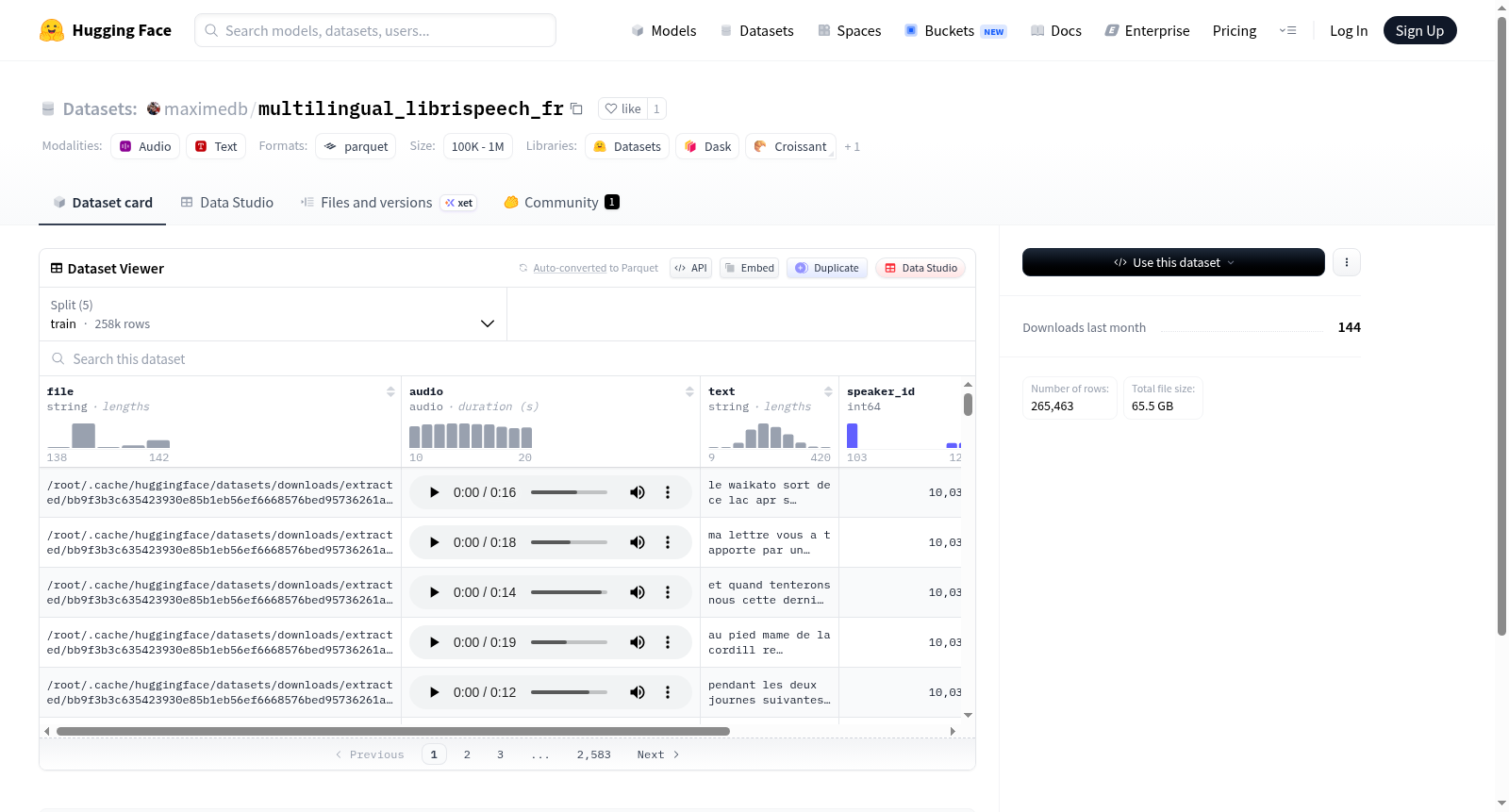The height and width of the screenshot is (812, 1509).
Task: Mute the 0:18 audio clip
Action: [x=638, y=542]
